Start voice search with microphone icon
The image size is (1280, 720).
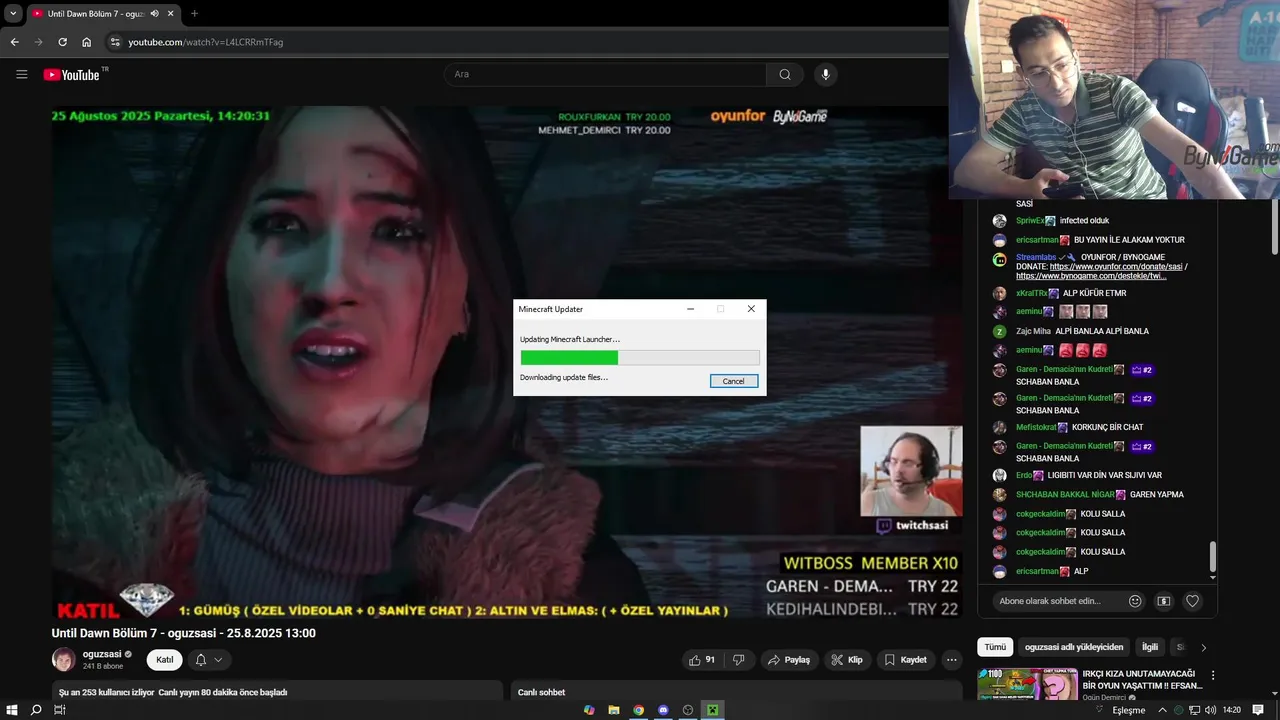click(x=825, y=74)
